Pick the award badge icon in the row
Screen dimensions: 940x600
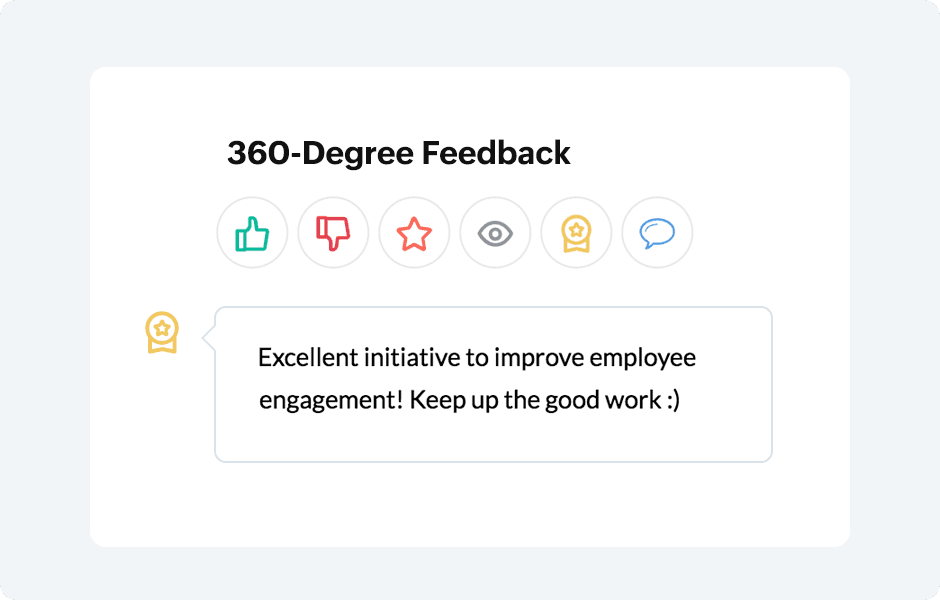(x=576, y=234)
